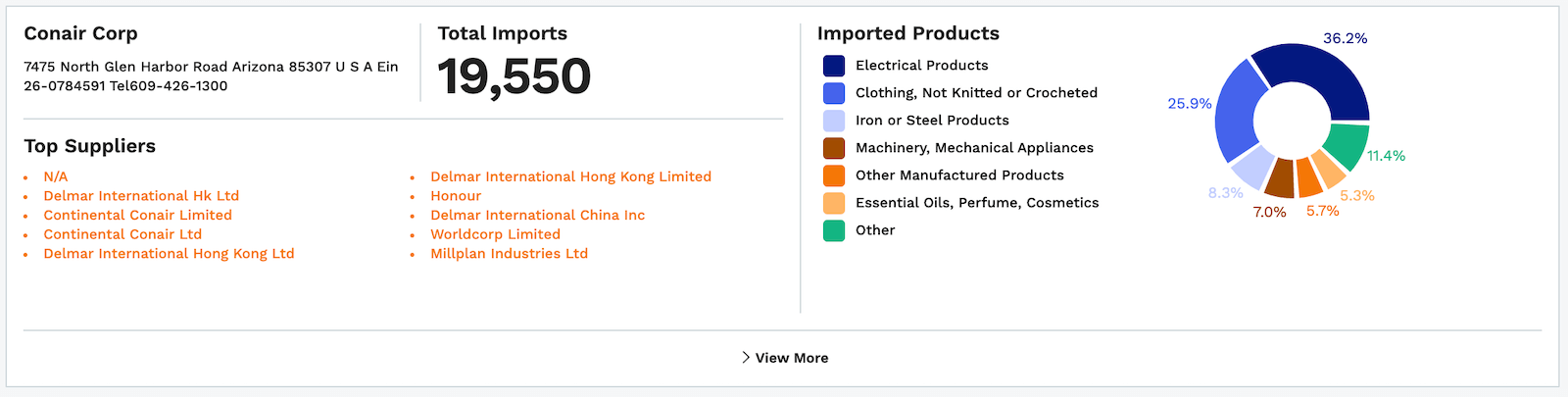1568x397 pixels.
Task: Open Millplan Industries Ltd supplier
Action: (x=509, y=253)
